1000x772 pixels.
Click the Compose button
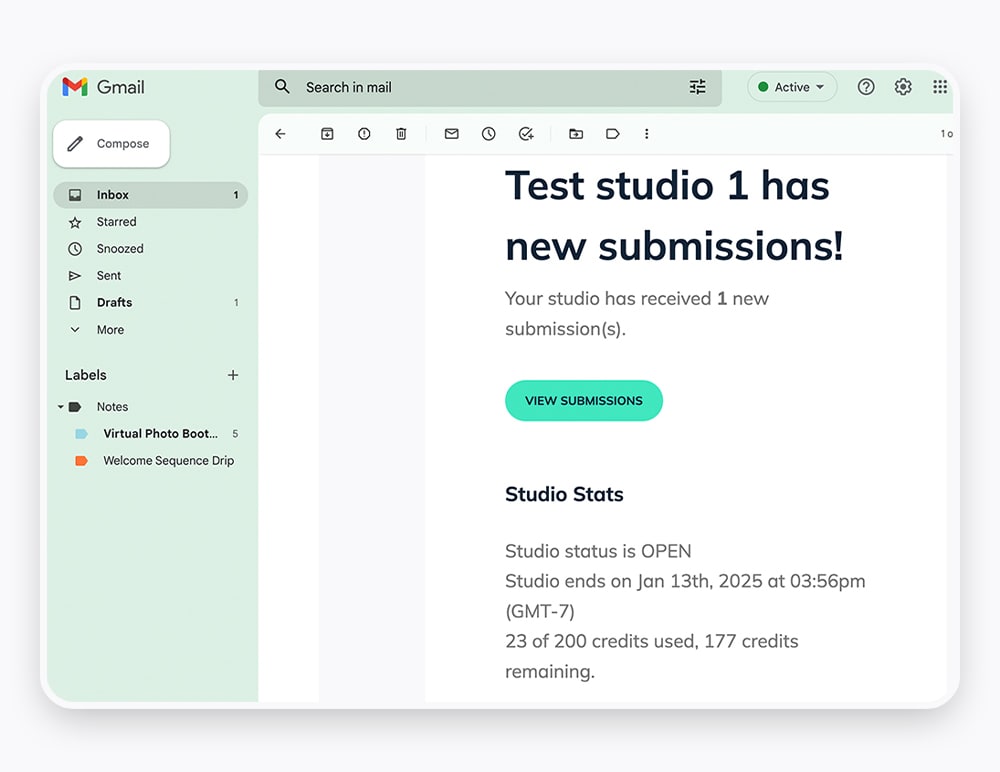coord(111,143)
